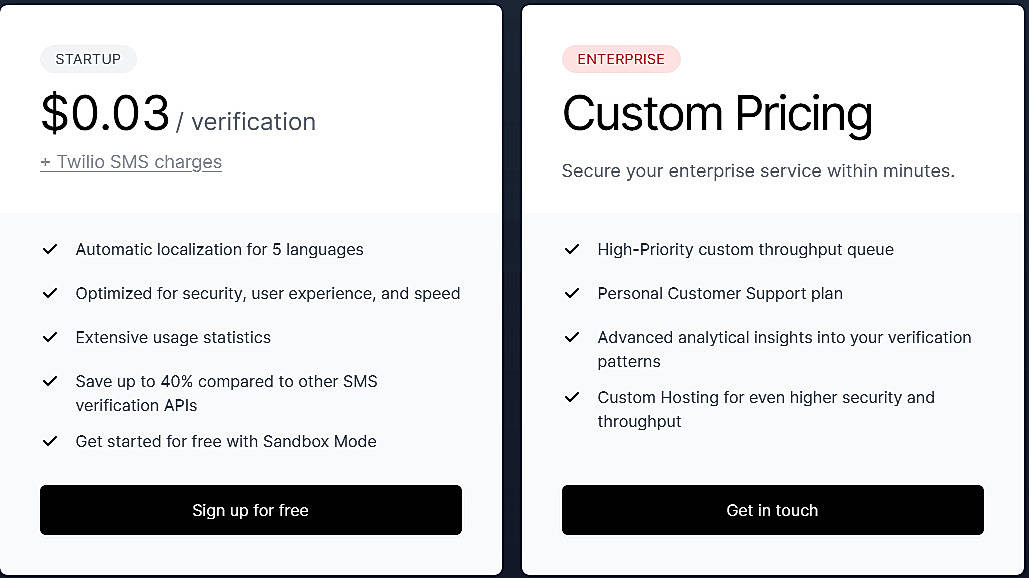Click the checkmark beside Sandbox Mode feature
The width and height of the screenshot is (1029, 578).
[x=50, y=441]
